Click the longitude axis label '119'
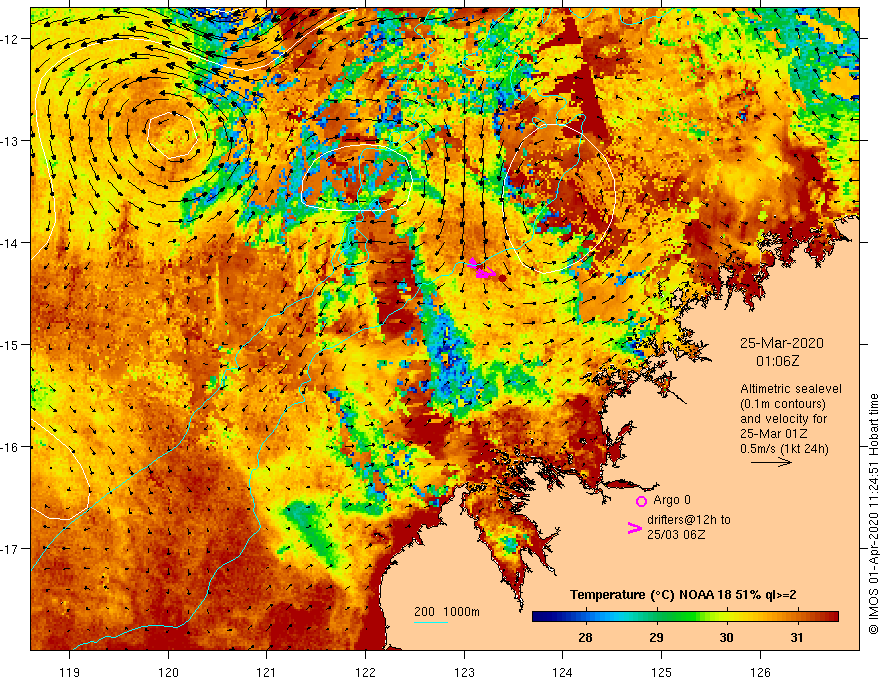 [70, 672]
